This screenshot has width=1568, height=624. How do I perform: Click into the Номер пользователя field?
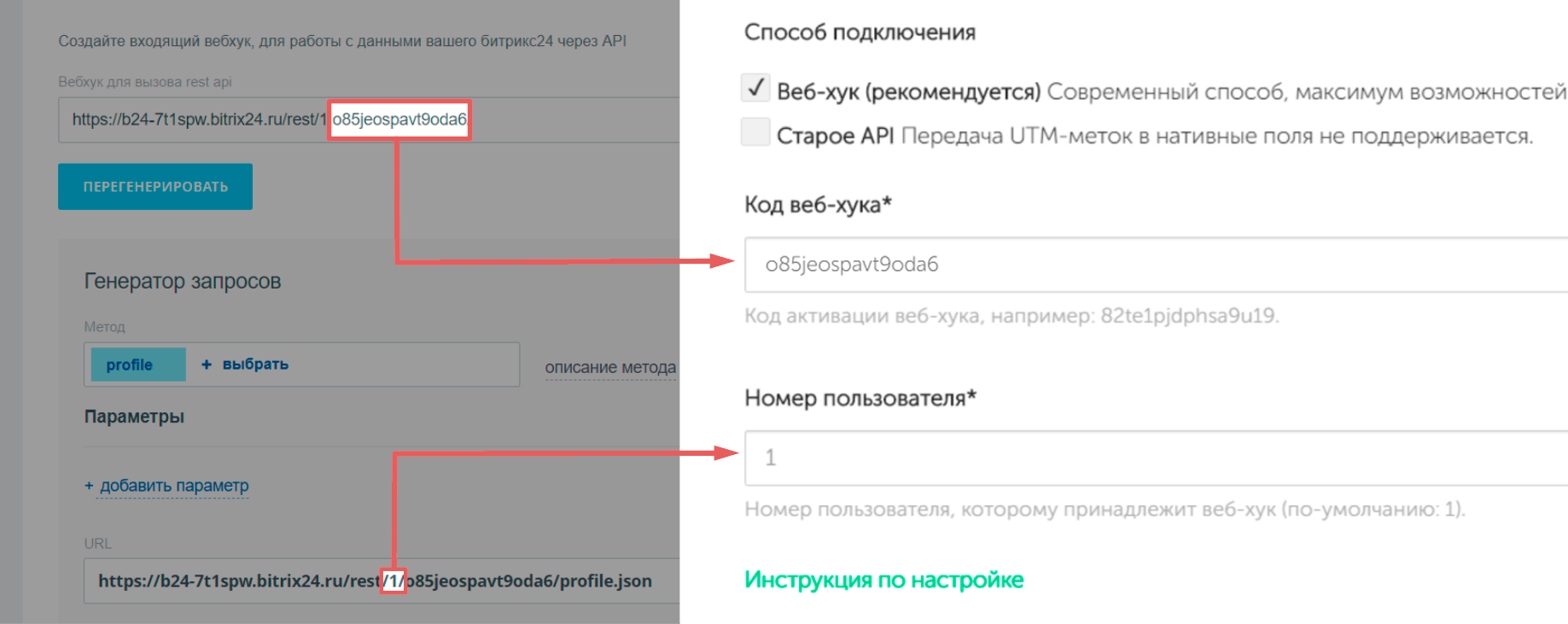click(1152, 458)
